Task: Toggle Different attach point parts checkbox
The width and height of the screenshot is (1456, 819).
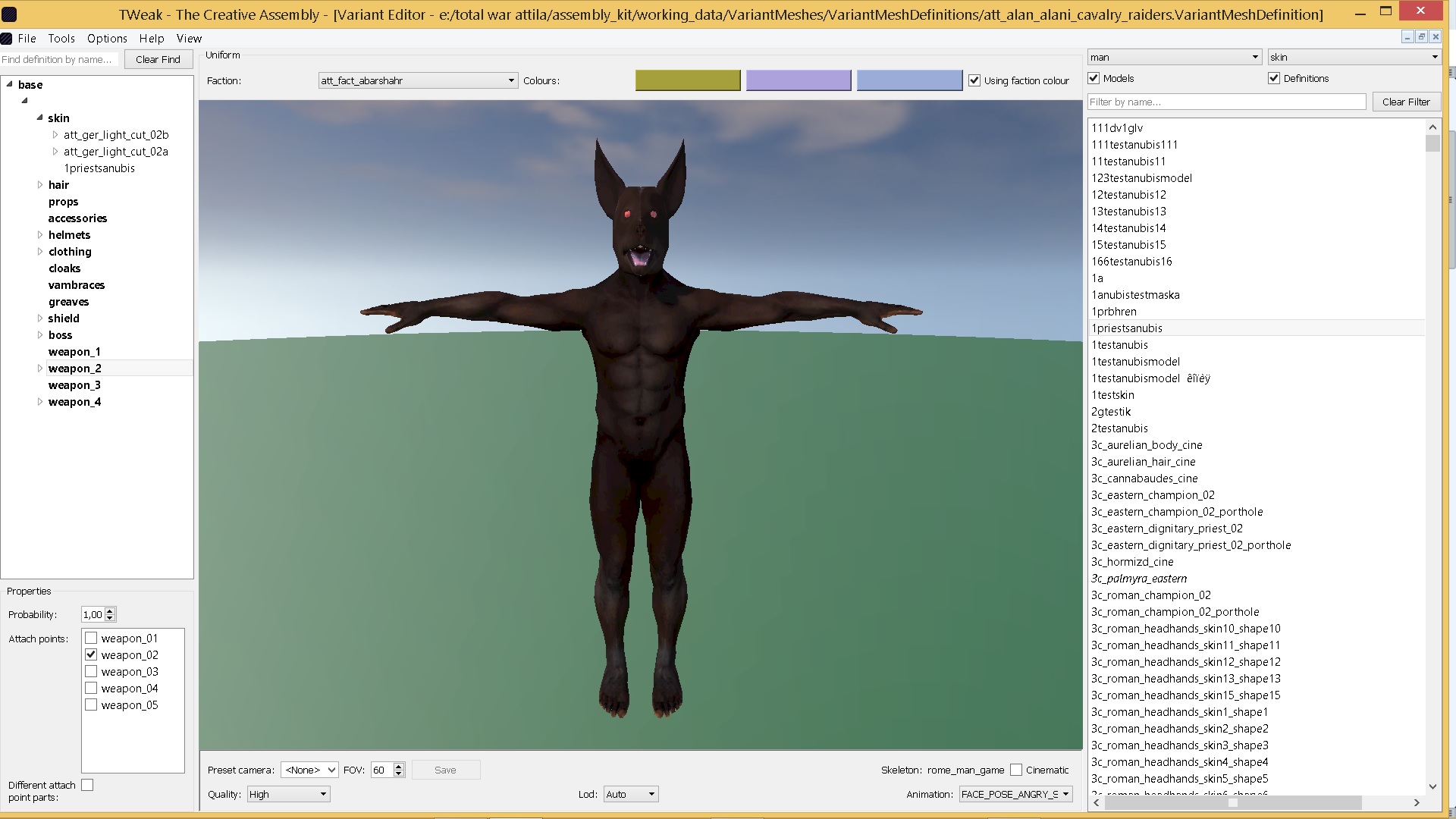Action: coord(87,785)
